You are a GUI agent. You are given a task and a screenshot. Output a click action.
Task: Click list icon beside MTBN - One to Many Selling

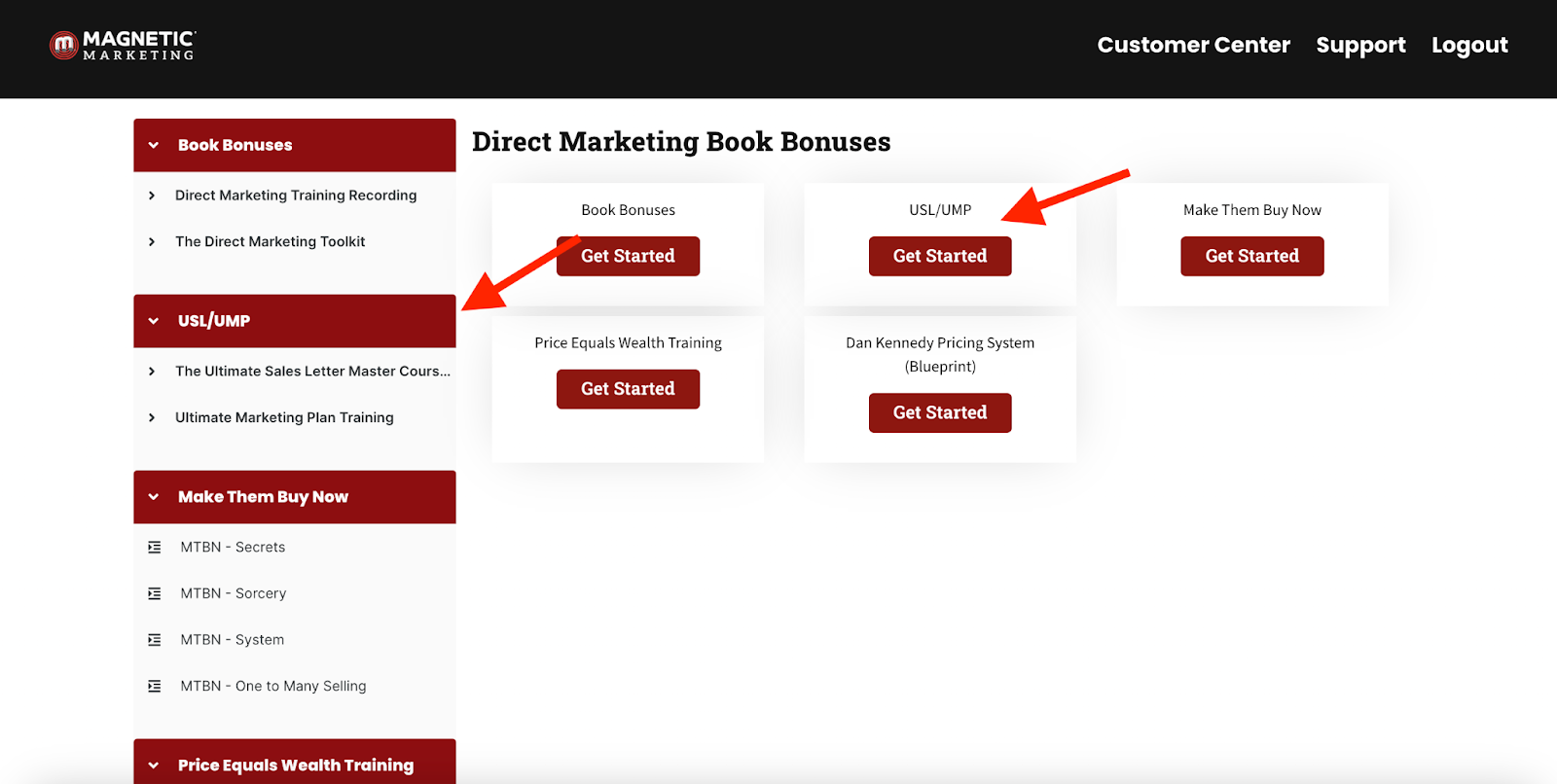click(155, 686)
